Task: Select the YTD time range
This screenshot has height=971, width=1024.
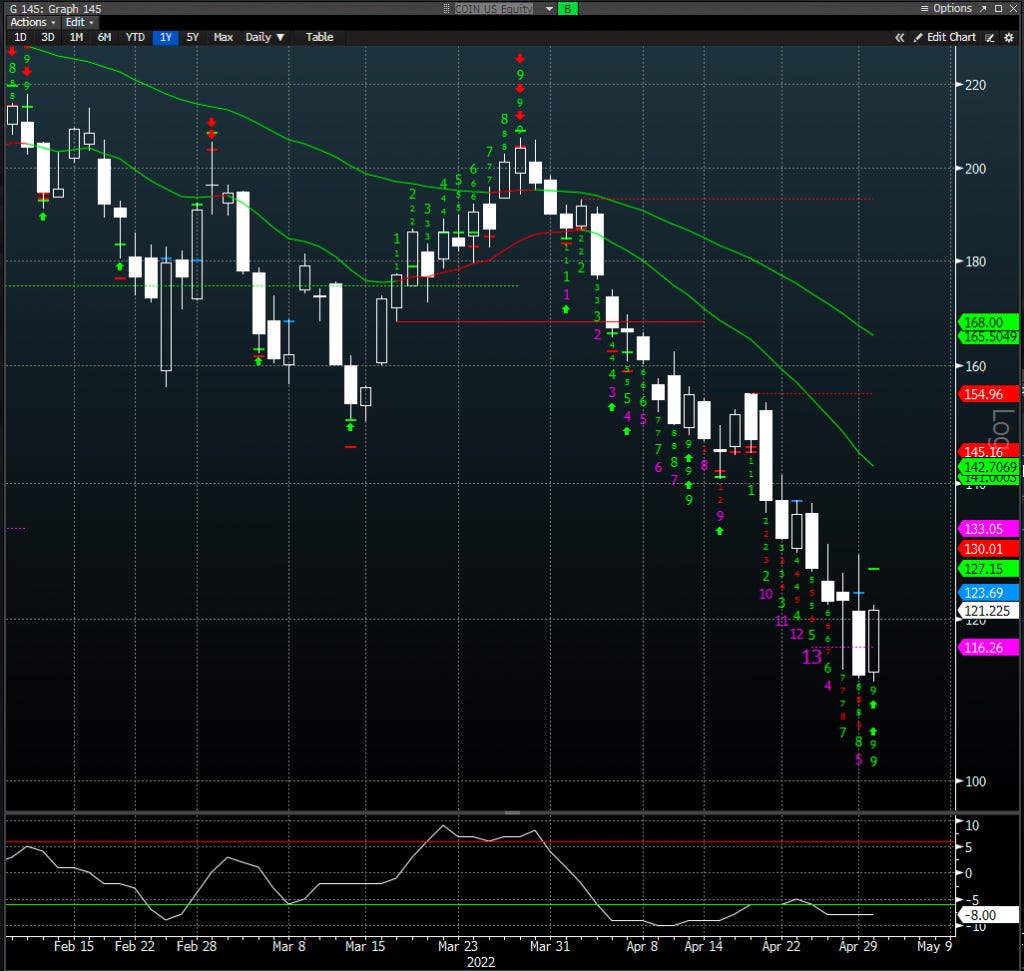Action: pos(135,37)
